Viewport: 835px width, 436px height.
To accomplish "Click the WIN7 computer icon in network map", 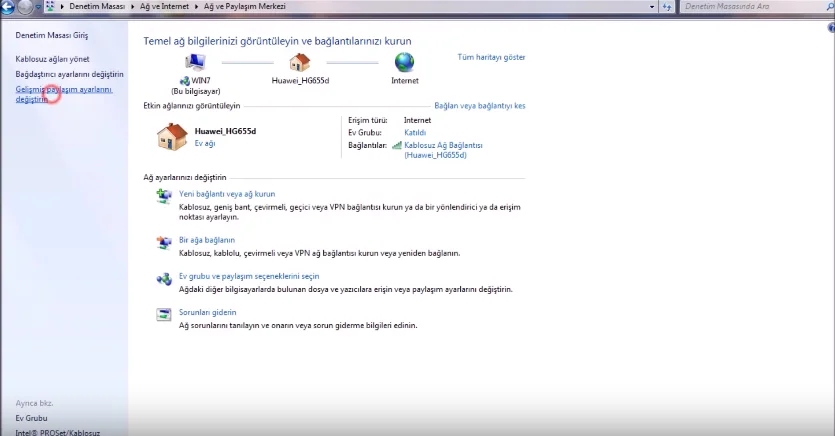I will pos(195,62).
